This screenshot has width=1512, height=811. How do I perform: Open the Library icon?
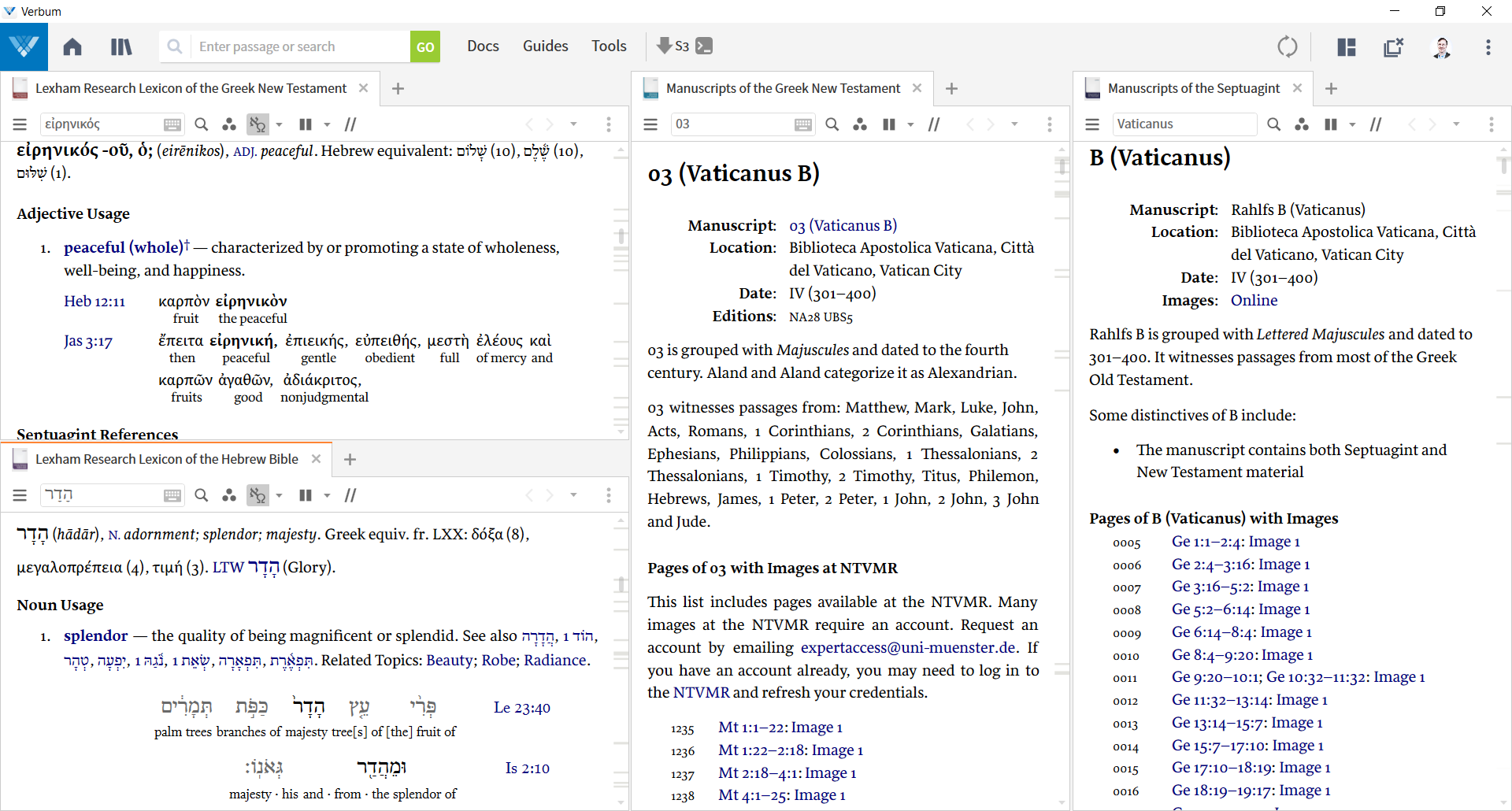121,47
